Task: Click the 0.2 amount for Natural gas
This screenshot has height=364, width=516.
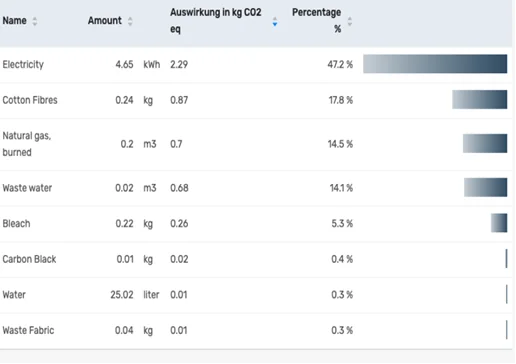Action: (x=127, y=144)
